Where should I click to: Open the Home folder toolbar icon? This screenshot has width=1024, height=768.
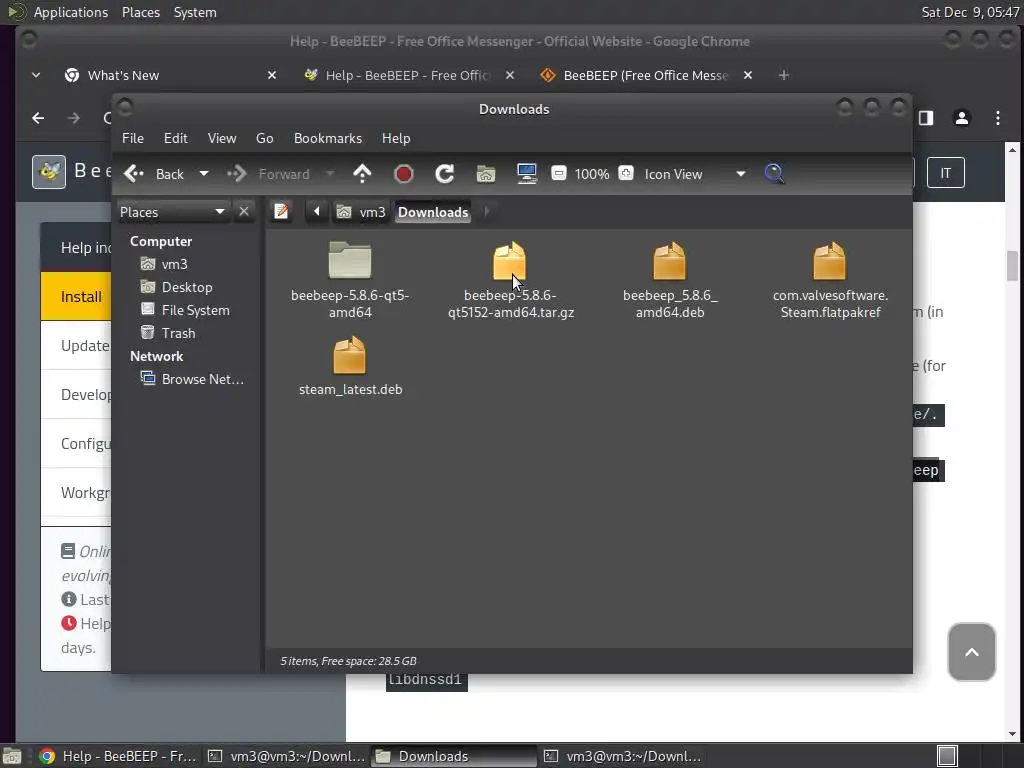pos(485,174)
